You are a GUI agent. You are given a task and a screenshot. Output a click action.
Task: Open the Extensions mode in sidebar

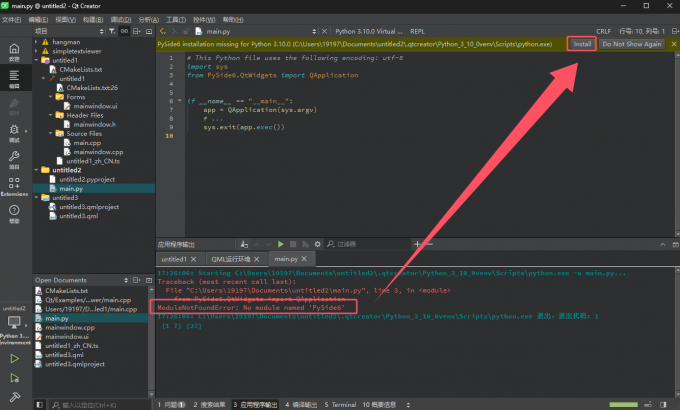[x=14, y=185]
